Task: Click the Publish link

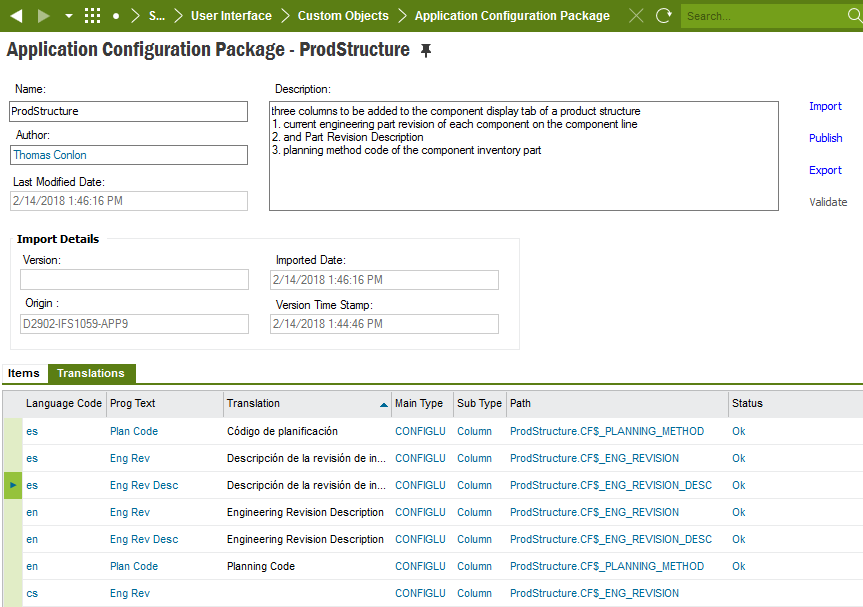Action: point(825,138)
